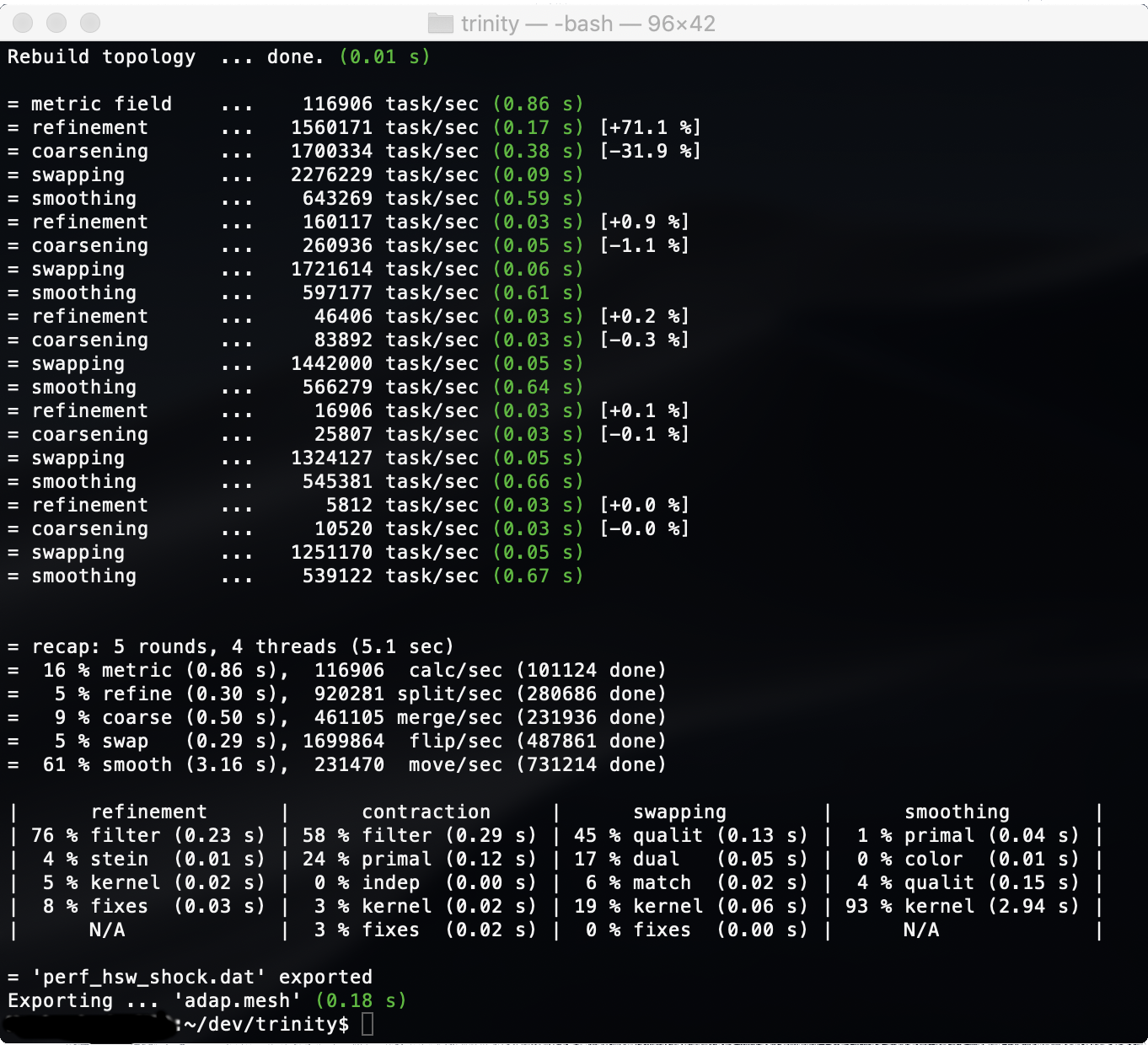The height and width of the screenshot is (1045, 1148).
Task: Click the folder proxy icon in title bar
Action: (x=440, y=24)
